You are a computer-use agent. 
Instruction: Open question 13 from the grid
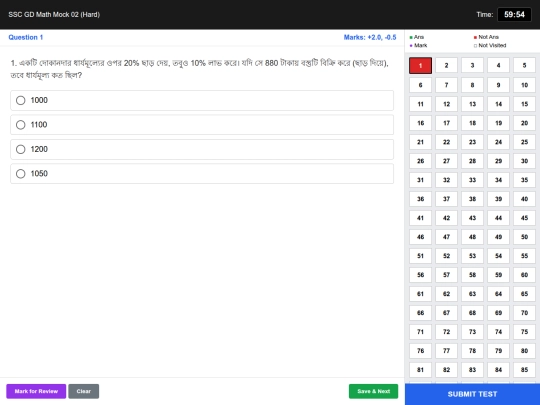tap(472, 104)
